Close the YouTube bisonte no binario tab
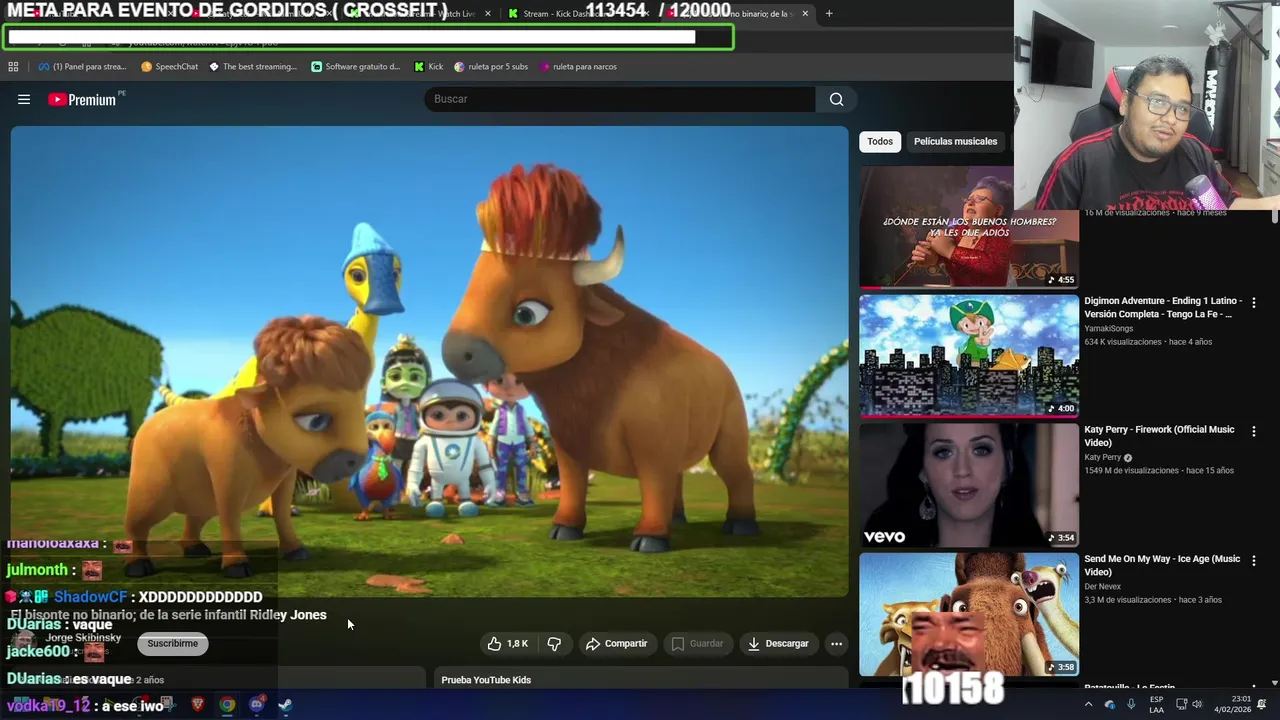Screen dimensions: 1280x720 click(805, 14)
